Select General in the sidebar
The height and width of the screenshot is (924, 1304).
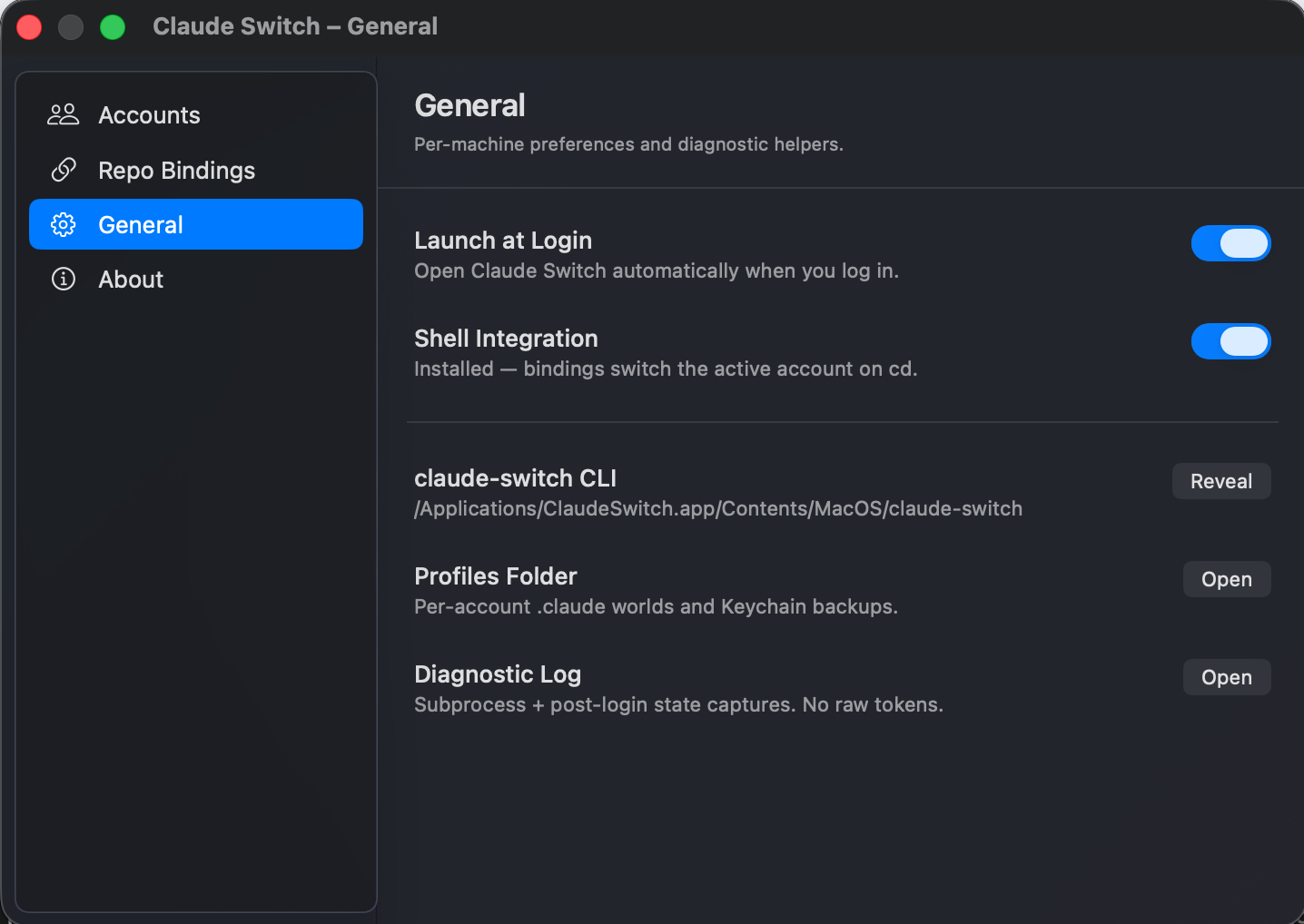click(196, 224)
